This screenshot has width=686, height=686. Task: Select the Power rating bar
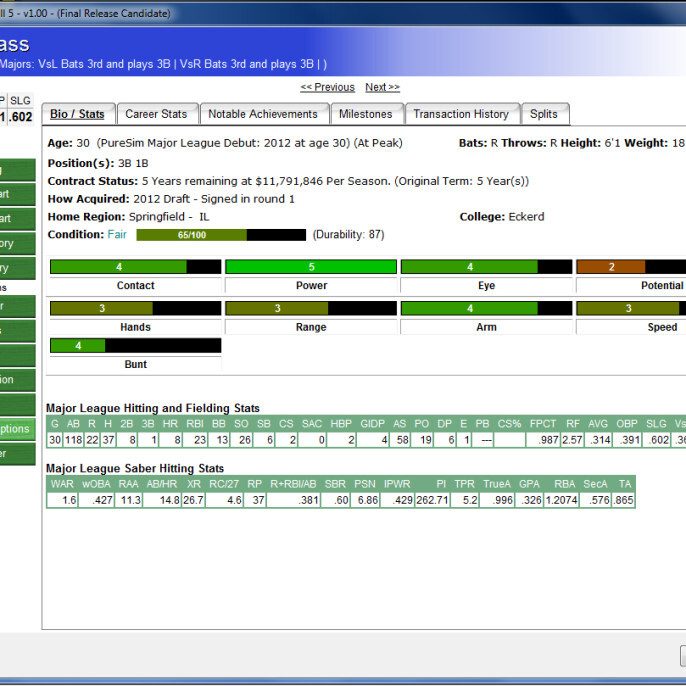[x=311, y=267]
